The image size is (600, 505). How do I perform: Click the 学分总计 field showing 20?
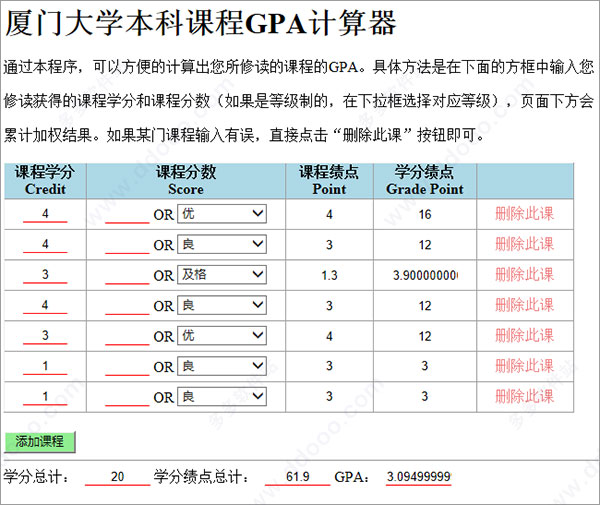[x=117, y=477]
